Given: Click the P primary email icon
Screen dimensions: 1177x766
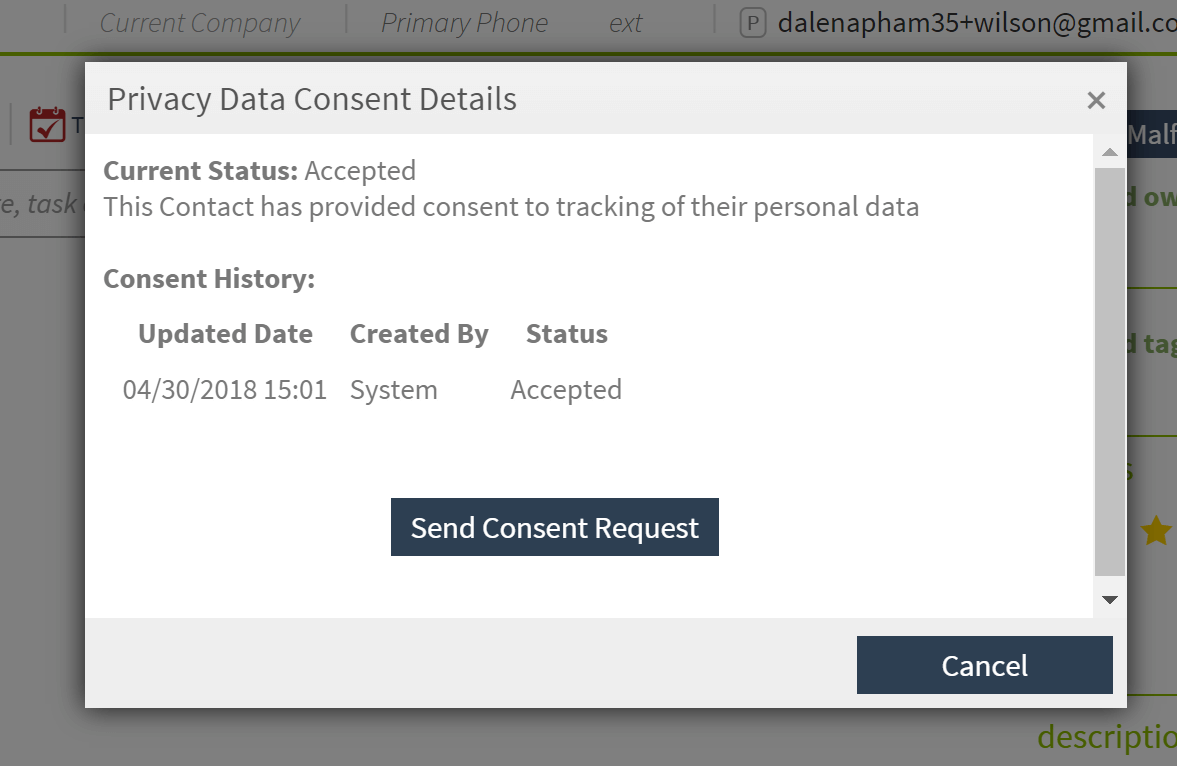Looking at the screenshot, I should [753, 23].
